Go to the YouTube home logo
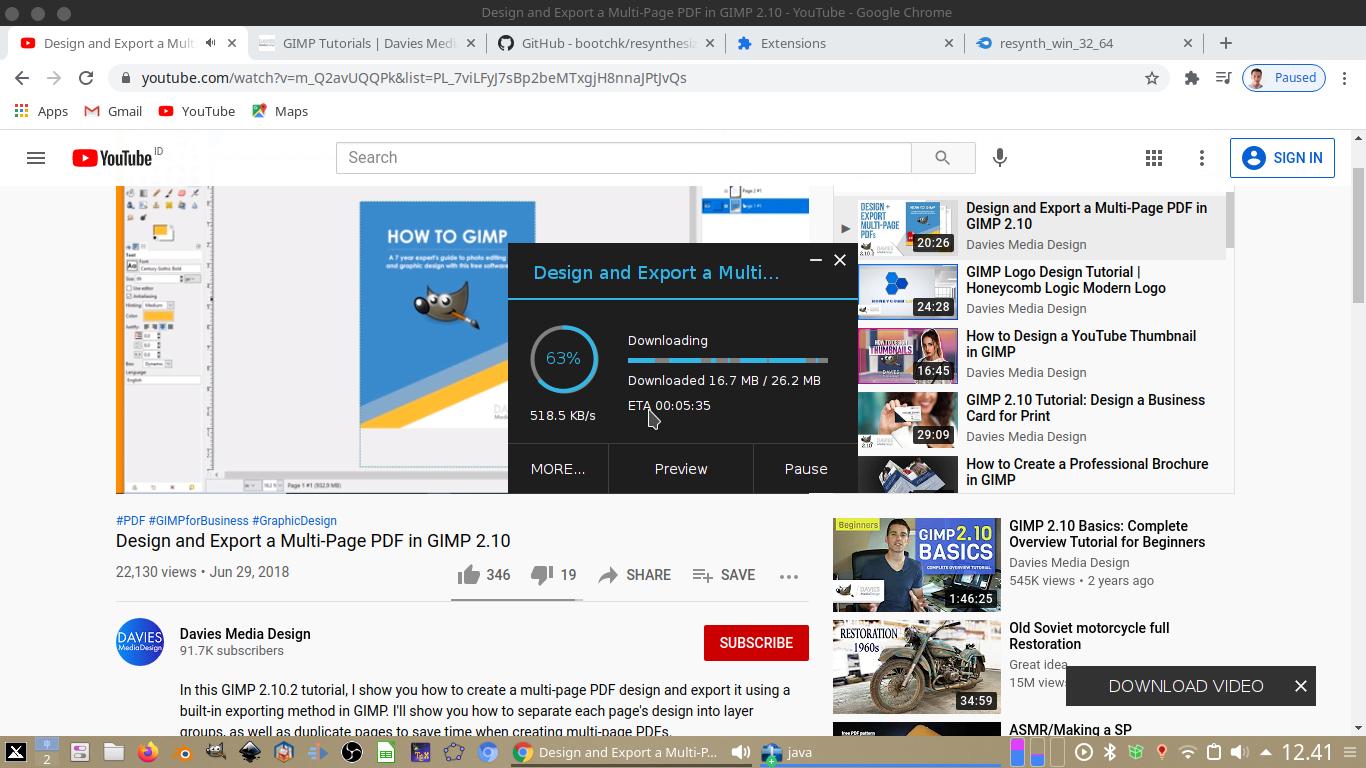1366x768 pixels. coord(112,158)
